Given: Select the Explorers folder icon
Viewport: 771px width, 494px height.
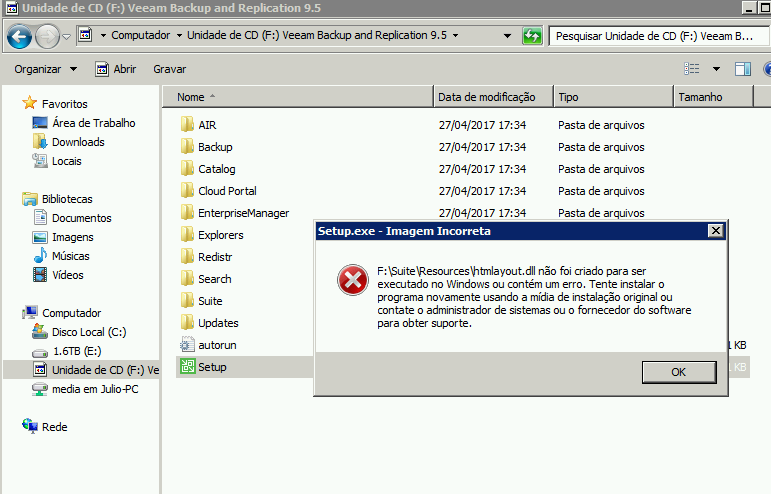Looking at the screenshot, I should click(187, 234).
